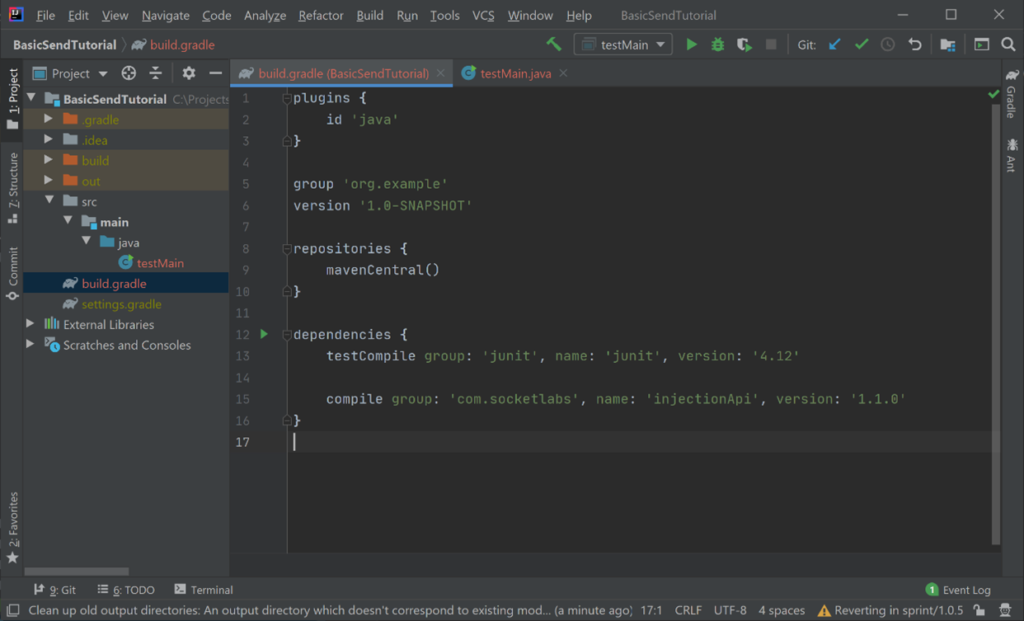Image resolution: width=1024 pixels, height=621 pixels.
Task: Collapse the src folder
Action: coord(49,200)
